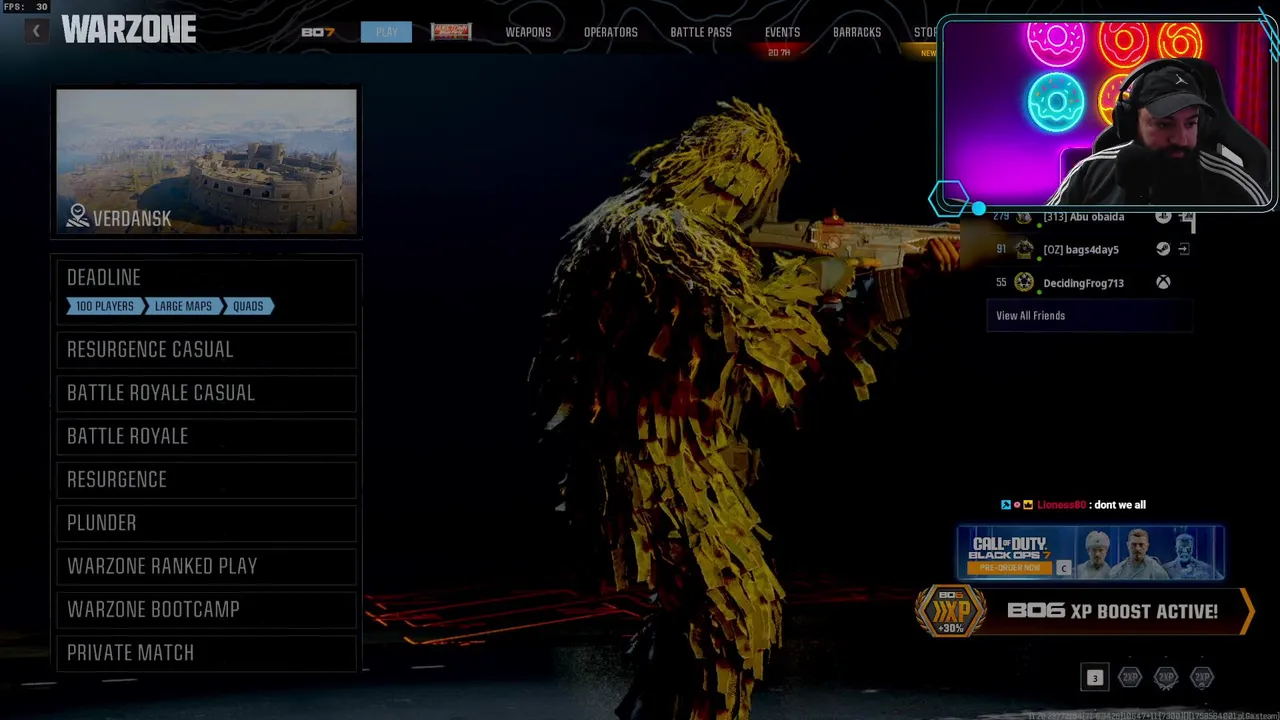Click the key 3 prompt beside tokens
Image resolution: width=1280 pixels, height=720 pixels.
pyautogui.click(x=1094, y=678)
